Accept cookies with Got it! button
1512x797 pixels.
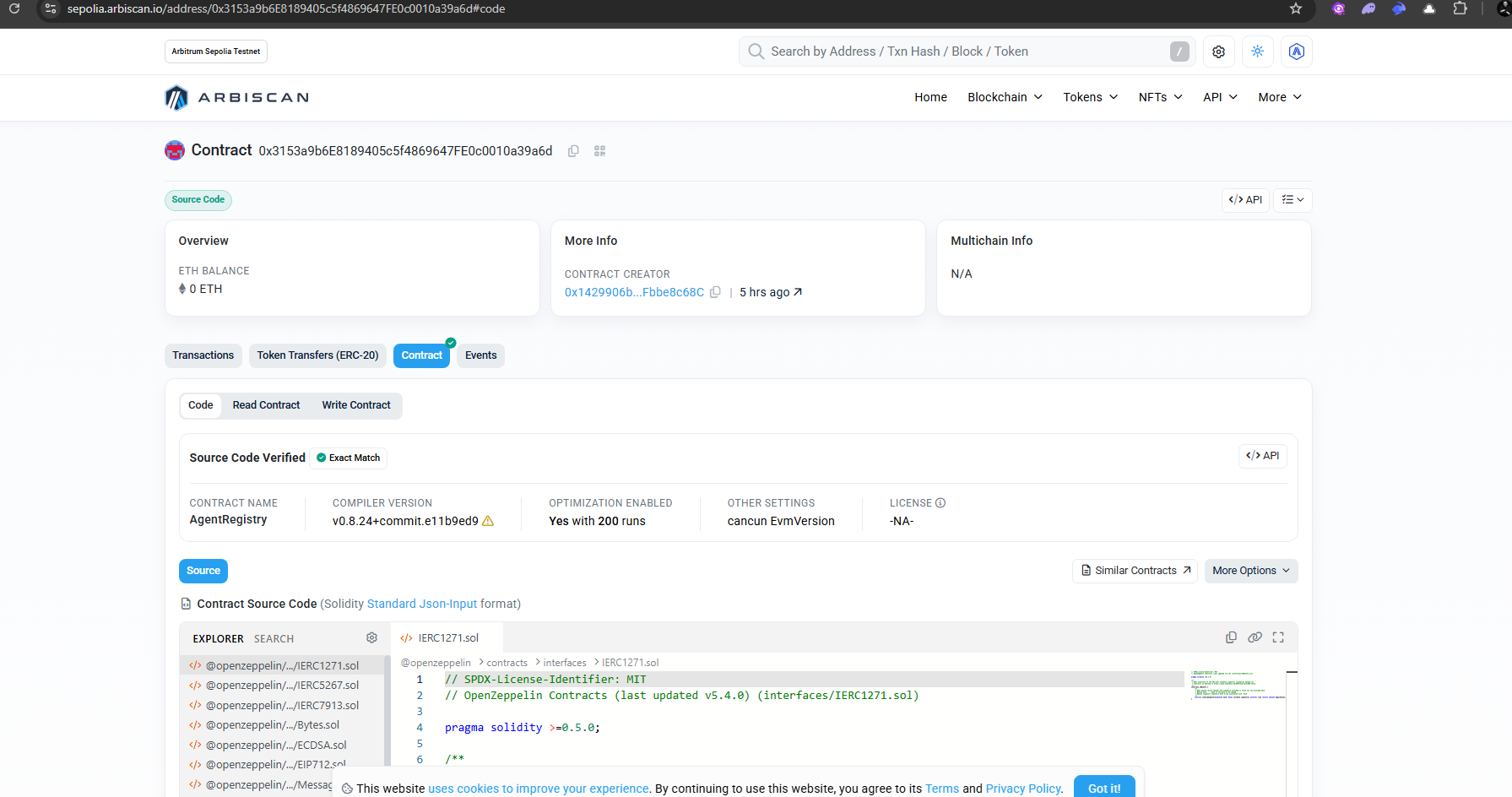(x=1104, y=788)
